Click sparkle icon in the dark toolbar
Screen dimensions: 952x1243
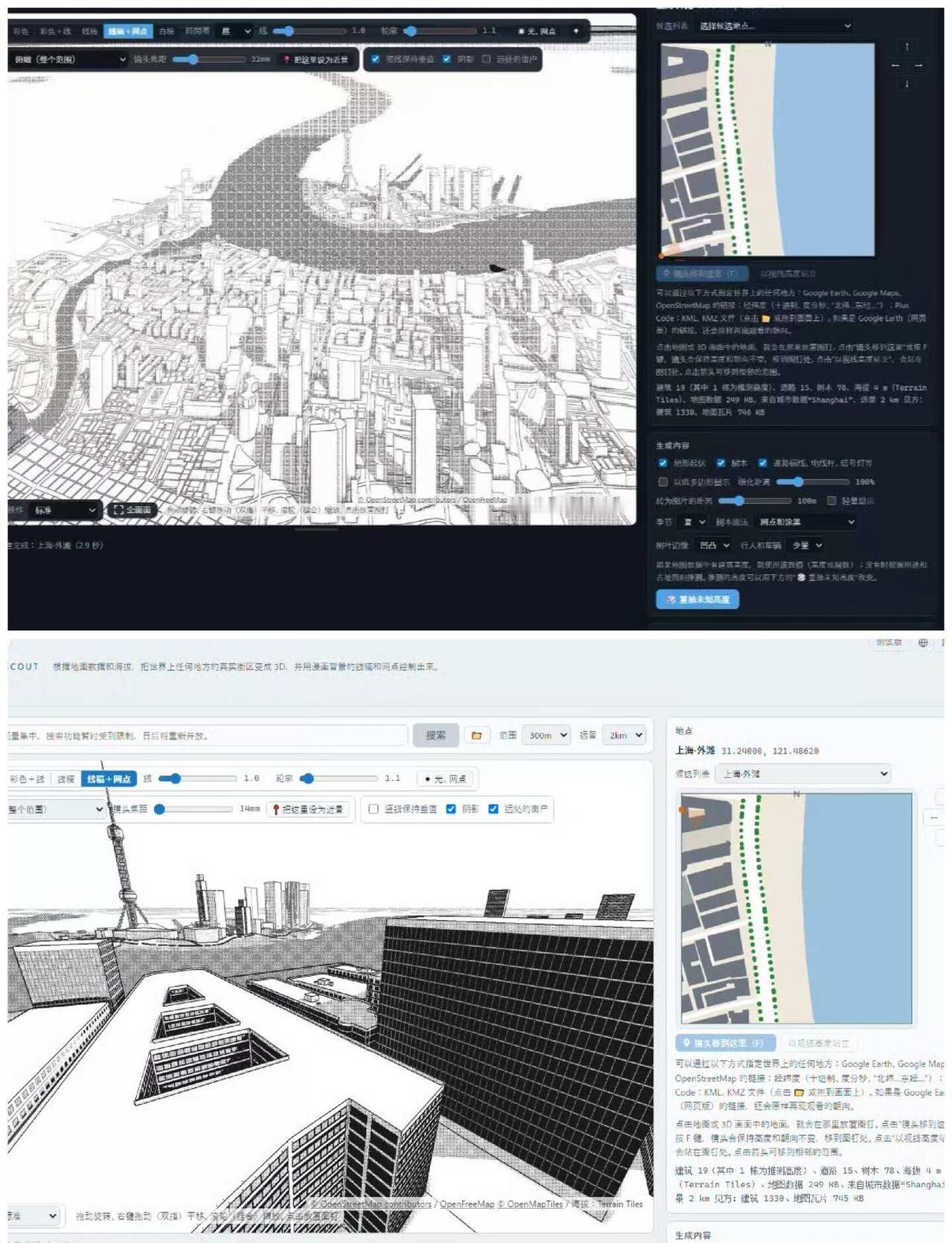pyautogui.click(x=576, y=31)
